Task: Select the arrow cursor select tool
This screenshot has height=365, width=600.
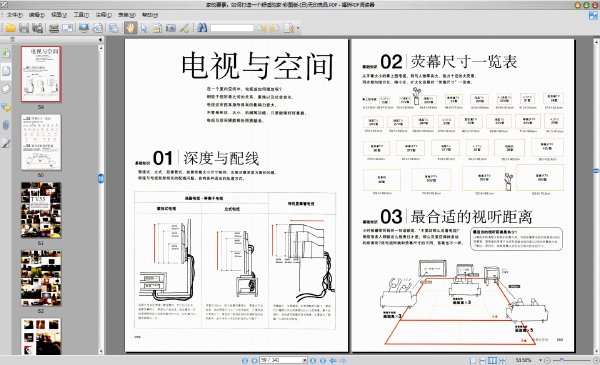Action: (x=144, y=28)
